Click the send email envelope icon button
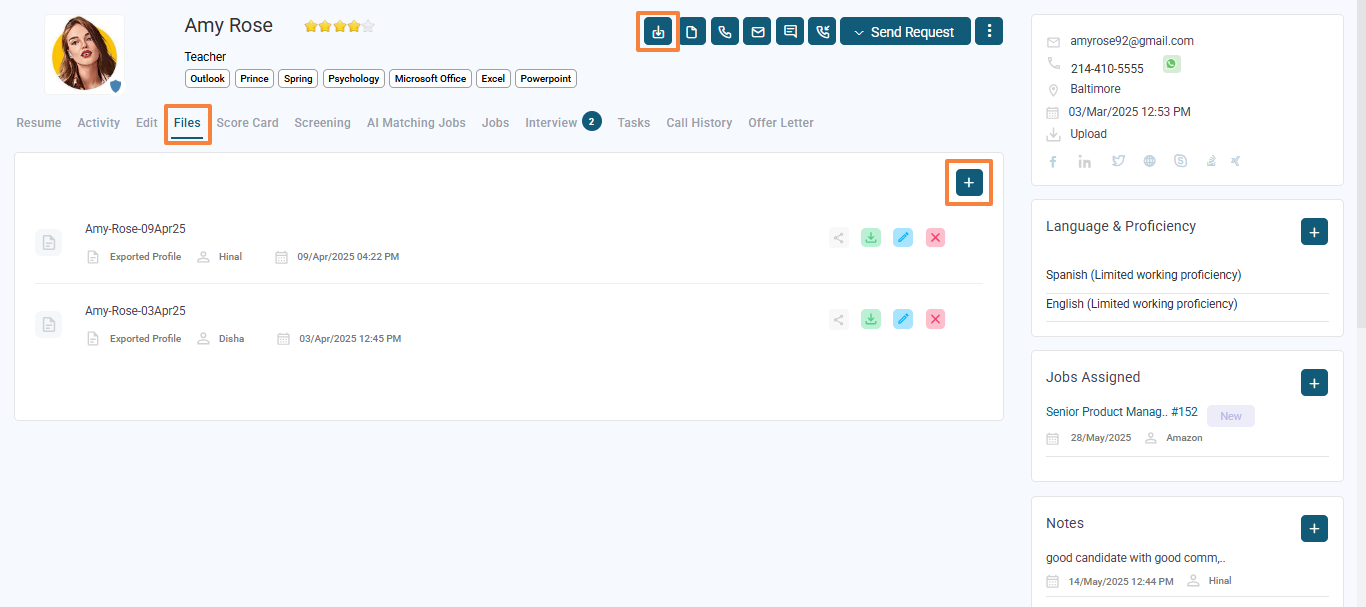1366x607 pixels. [758, 32]
